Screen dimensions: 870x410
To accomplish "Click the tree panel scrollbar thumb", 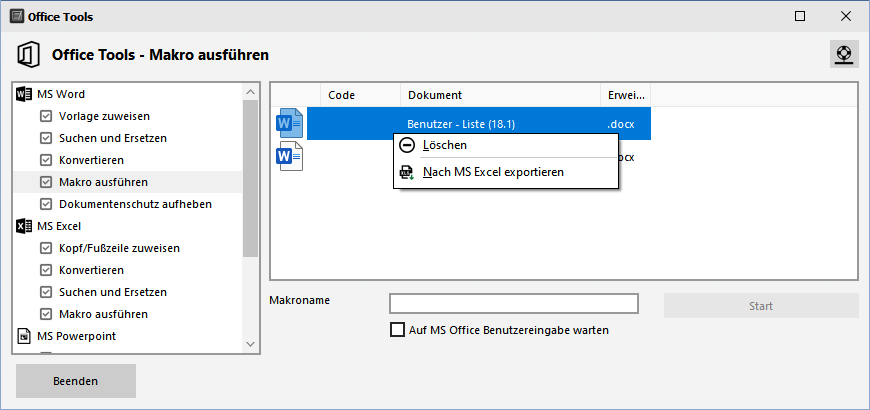I will pyautogui.click(x=250, y=179).
